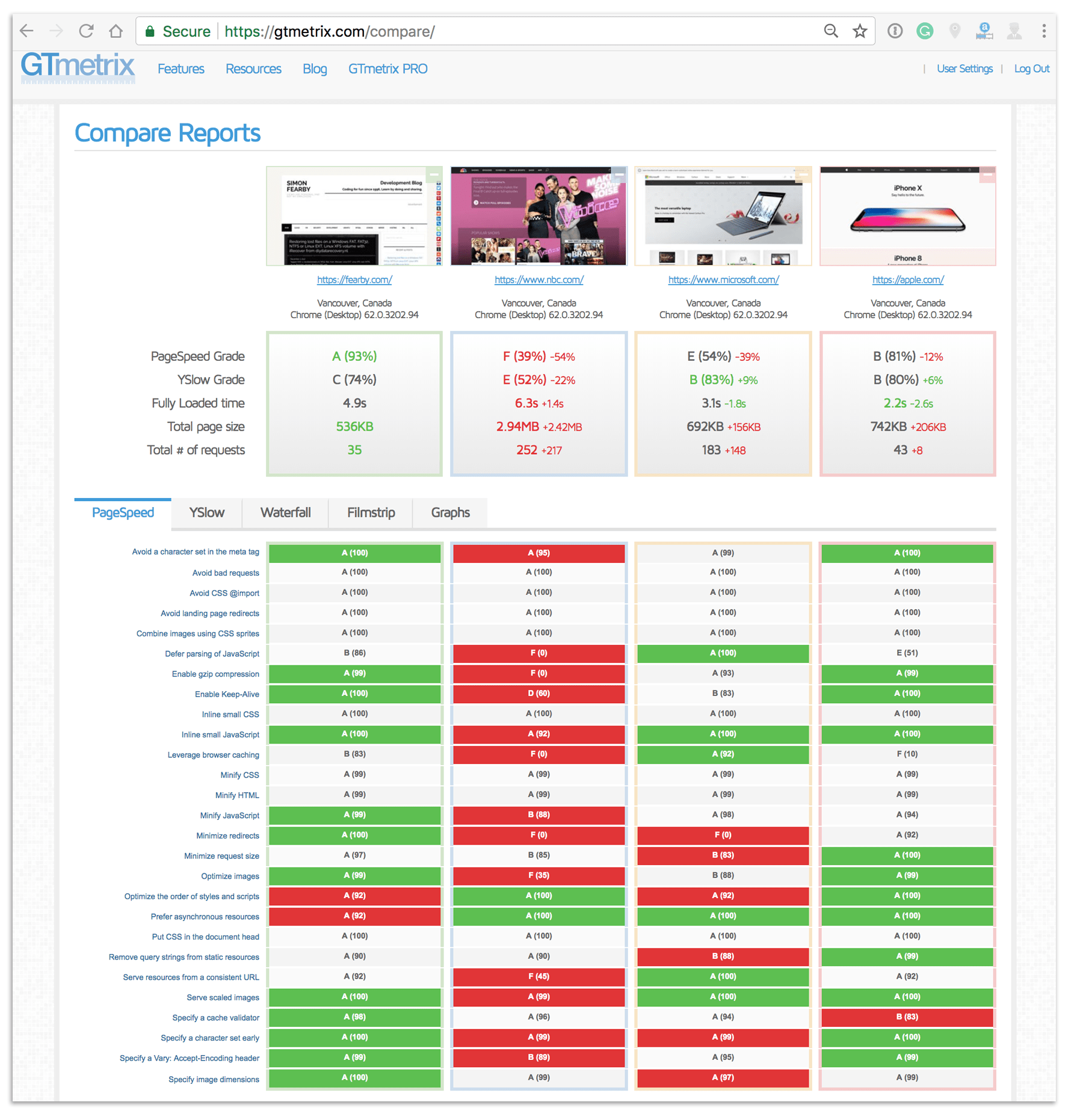Reload the page
This screenshot has height=1120, width=1077.
pyautogui.click(x=86, y=31)
